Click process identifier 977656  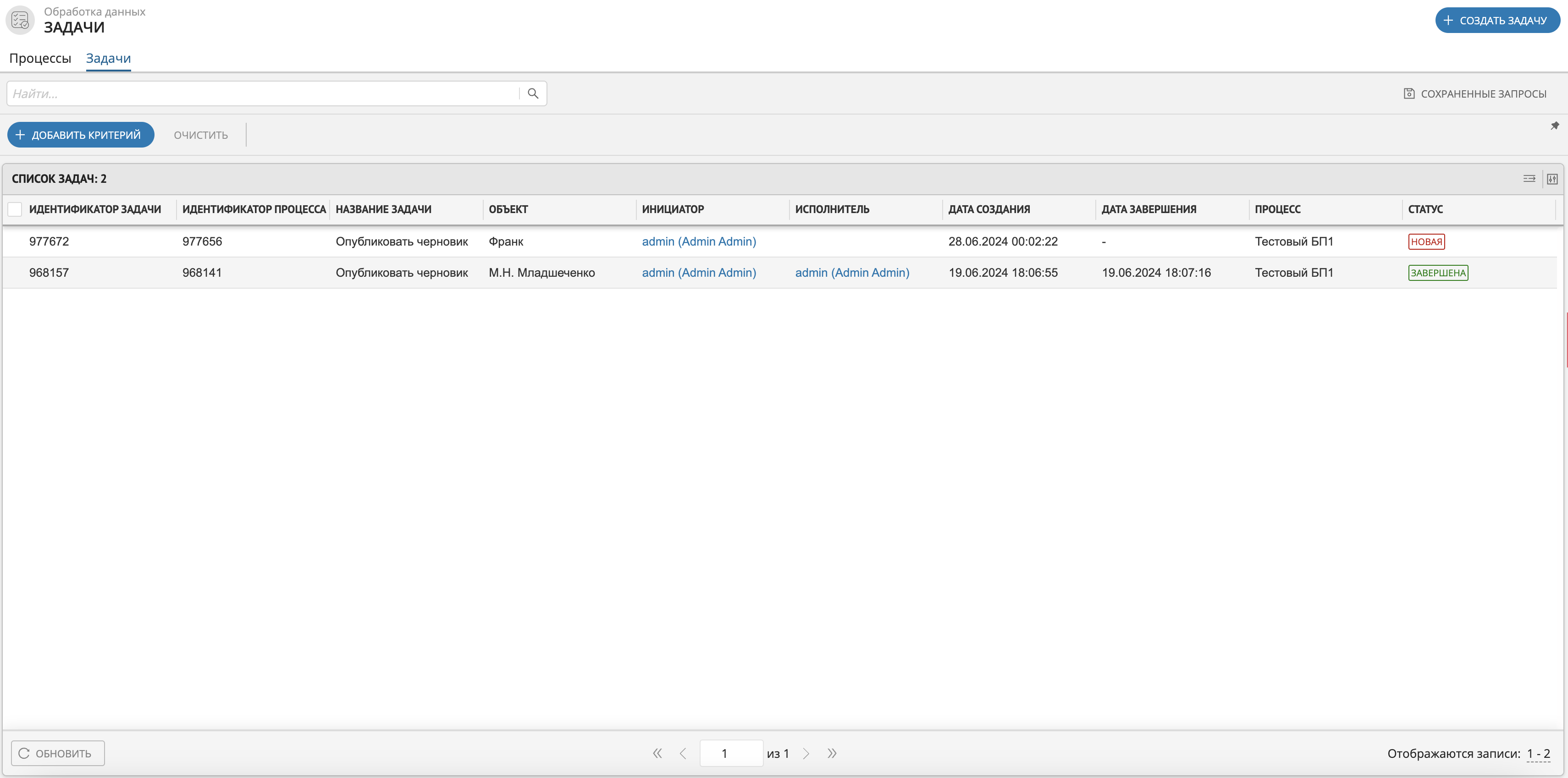(202, 241)
